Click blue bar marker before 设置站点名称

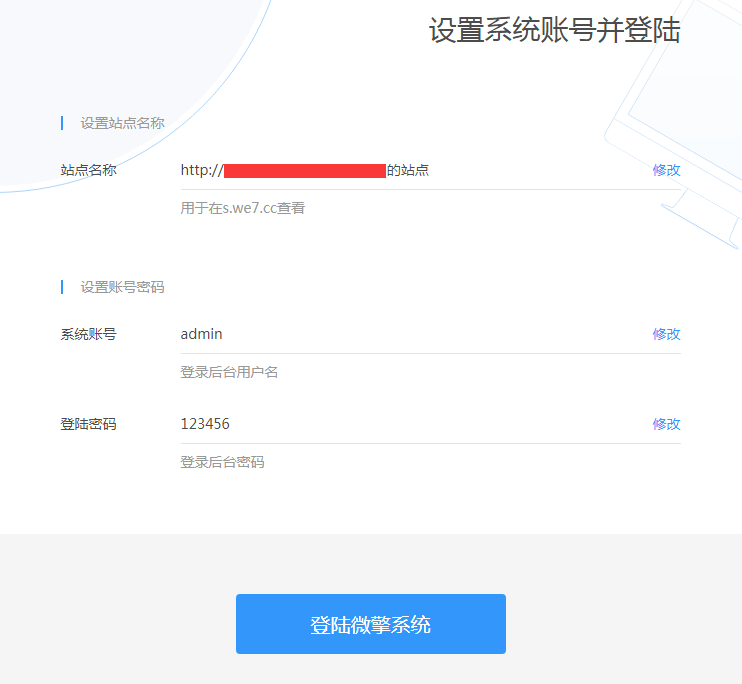click(x=62, y=123)
